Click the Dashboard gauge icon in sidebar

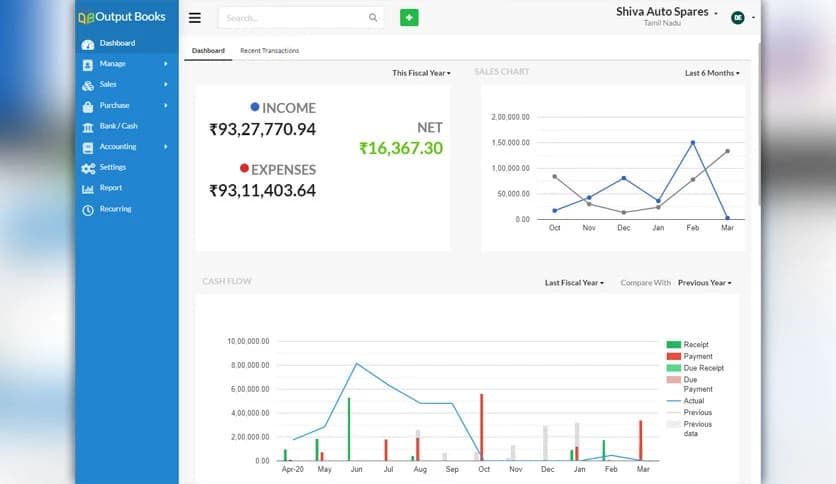point(88,44)
